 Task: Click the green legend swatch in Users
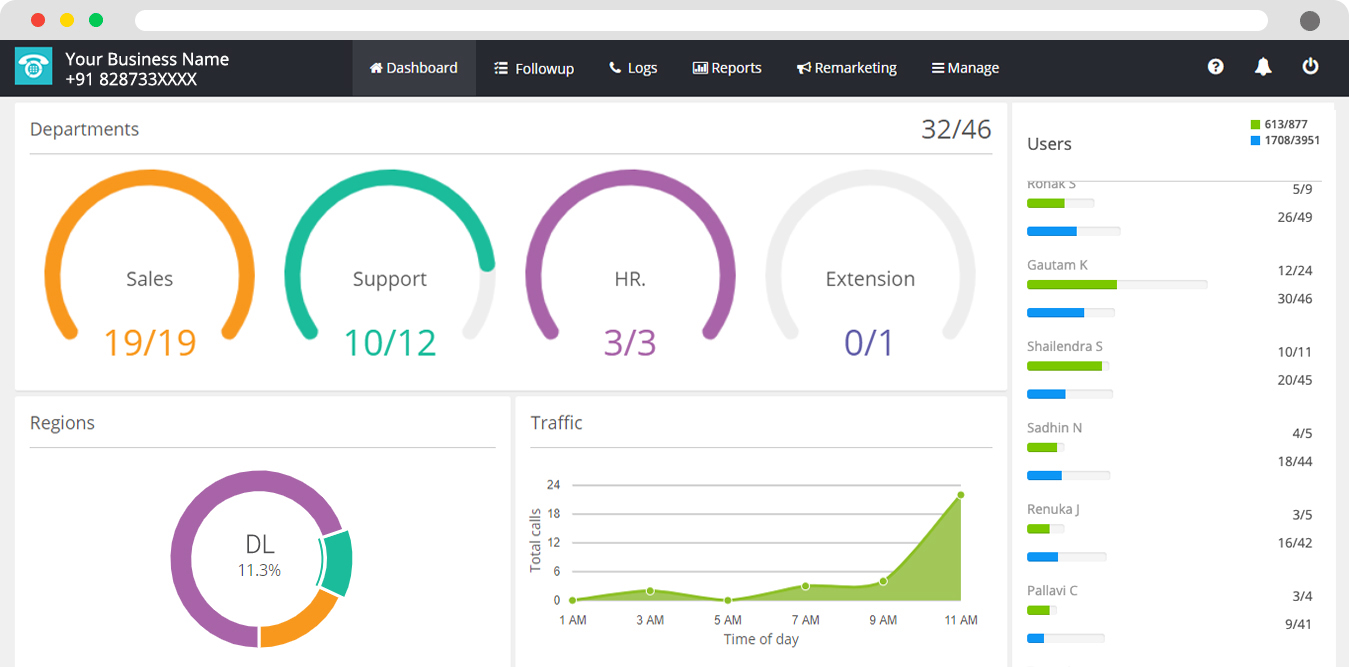(x=1255, y=125)
